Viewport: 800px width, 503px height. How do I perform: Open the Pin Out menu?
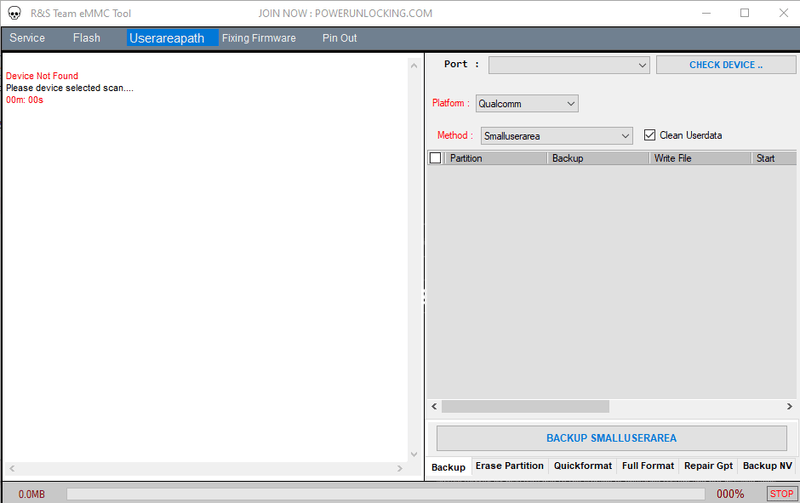pyautogui.click(x=339, y=38)
